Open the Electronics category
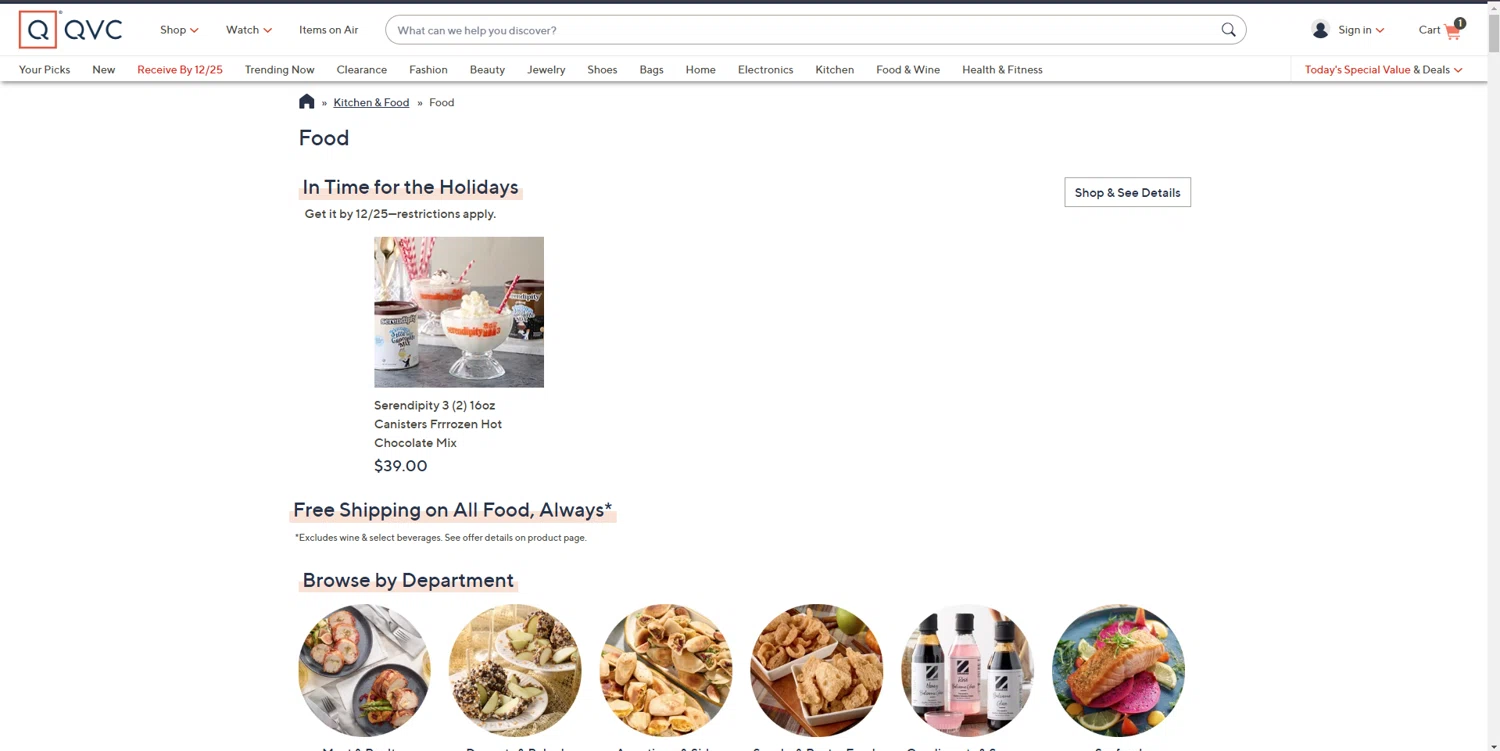 (x=765, y=70)
